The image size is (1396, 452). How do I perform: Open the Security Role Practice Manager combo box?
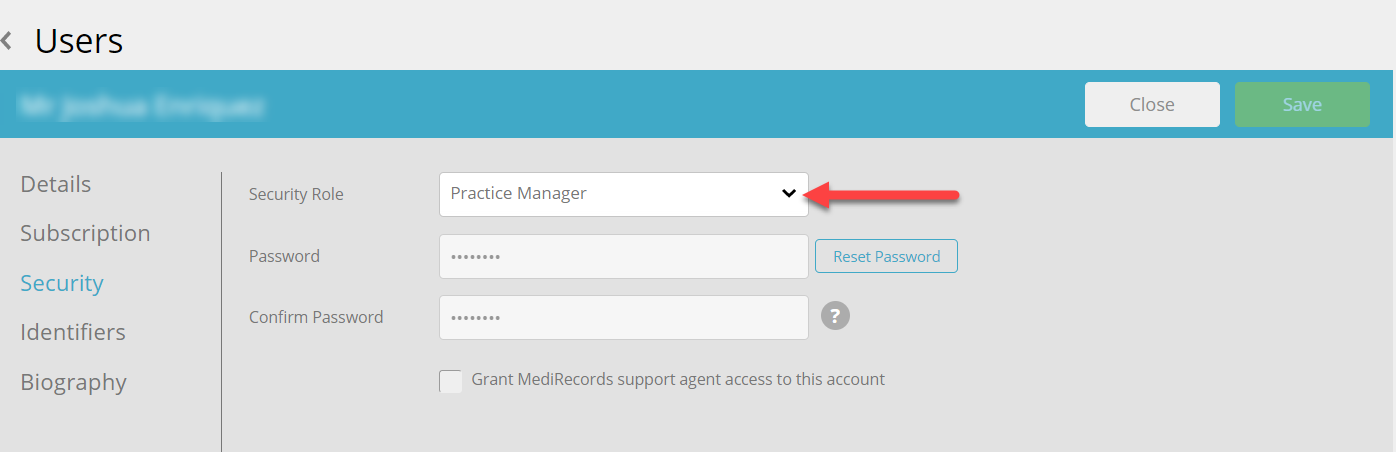coord(623,194)
